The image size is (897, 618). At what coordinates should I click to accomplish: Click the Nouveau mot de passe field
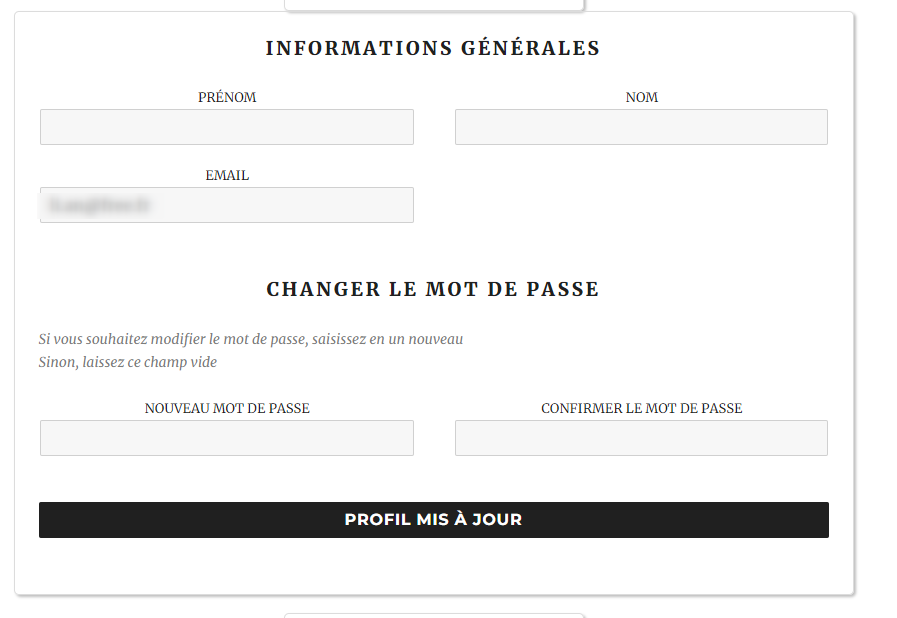tap(227, 438)
